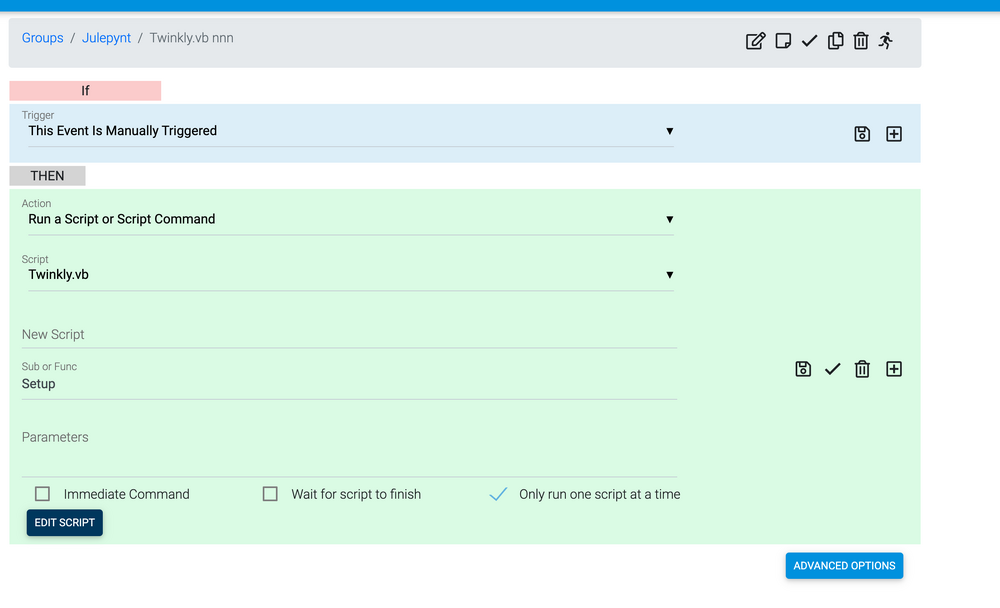Click the edit pencil icon in header
Screen dimensions: 1000x608
(x=756, y=41)
